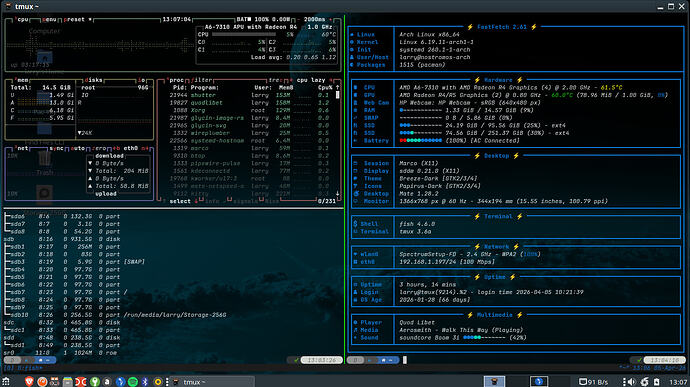Click the tmux taskbar window button
This screenshot has width=690, height=387.
(213, 382)
